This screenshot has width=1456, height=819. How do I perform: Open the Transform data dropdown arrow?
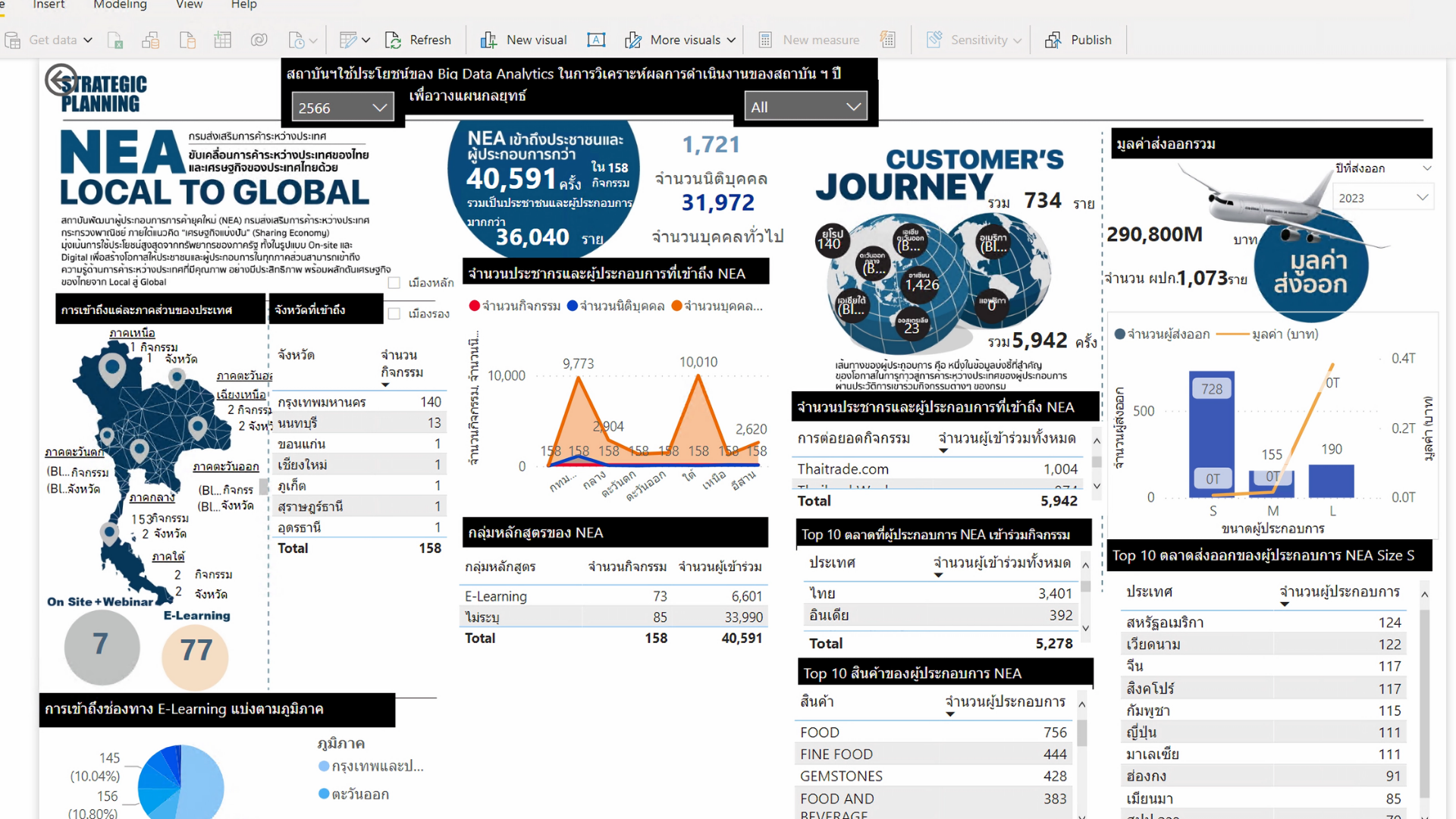tap(366, 40)
